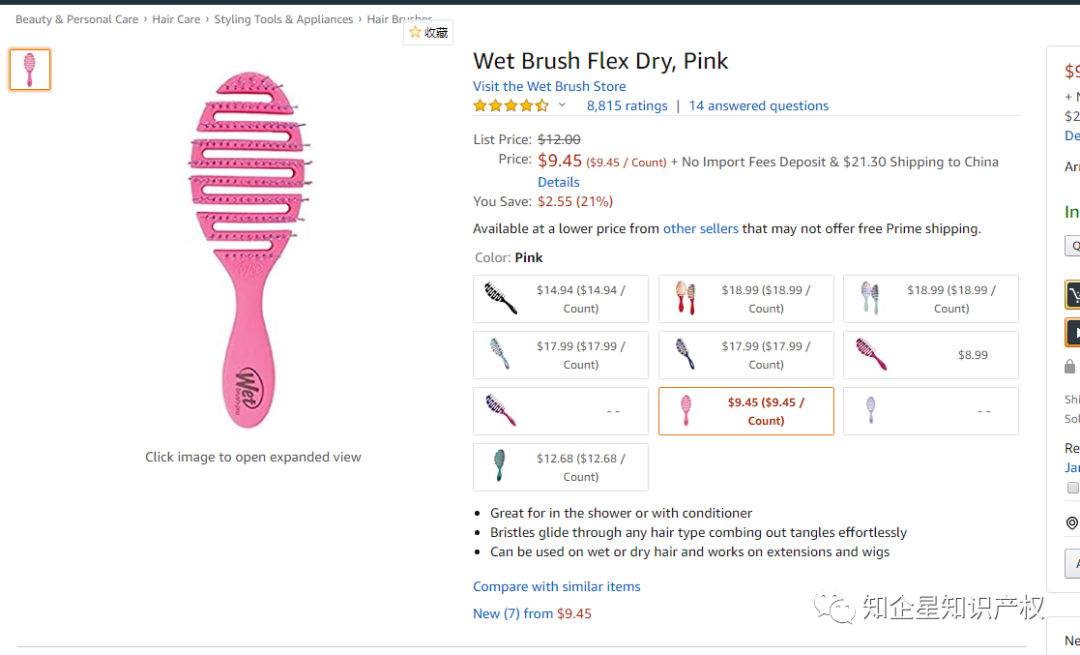Open Beauty & Personal Care breadcrumb
1080x655 pixels.
[x=77, y=19]
